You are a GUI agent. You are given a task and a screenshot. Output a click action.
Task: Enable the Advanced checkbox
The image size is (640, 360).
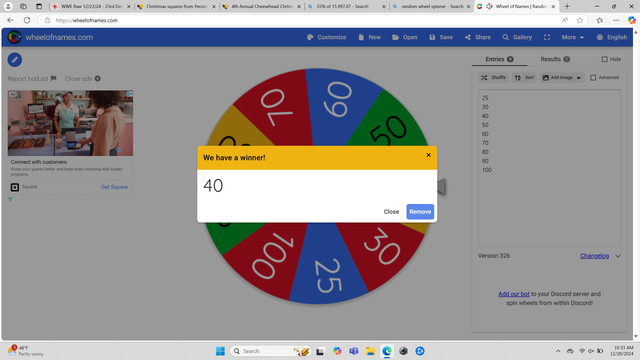tap(593, 78)
